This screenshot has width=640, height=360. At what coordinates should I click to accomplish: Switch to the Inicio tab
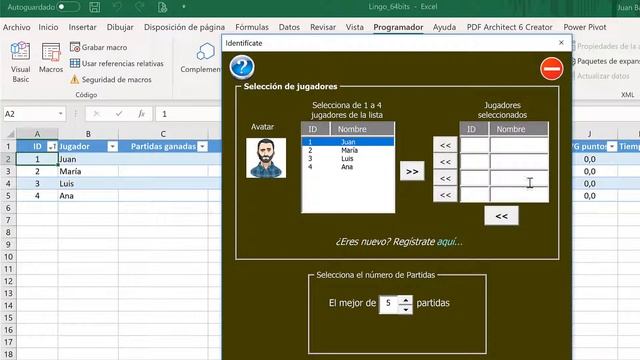48,27
